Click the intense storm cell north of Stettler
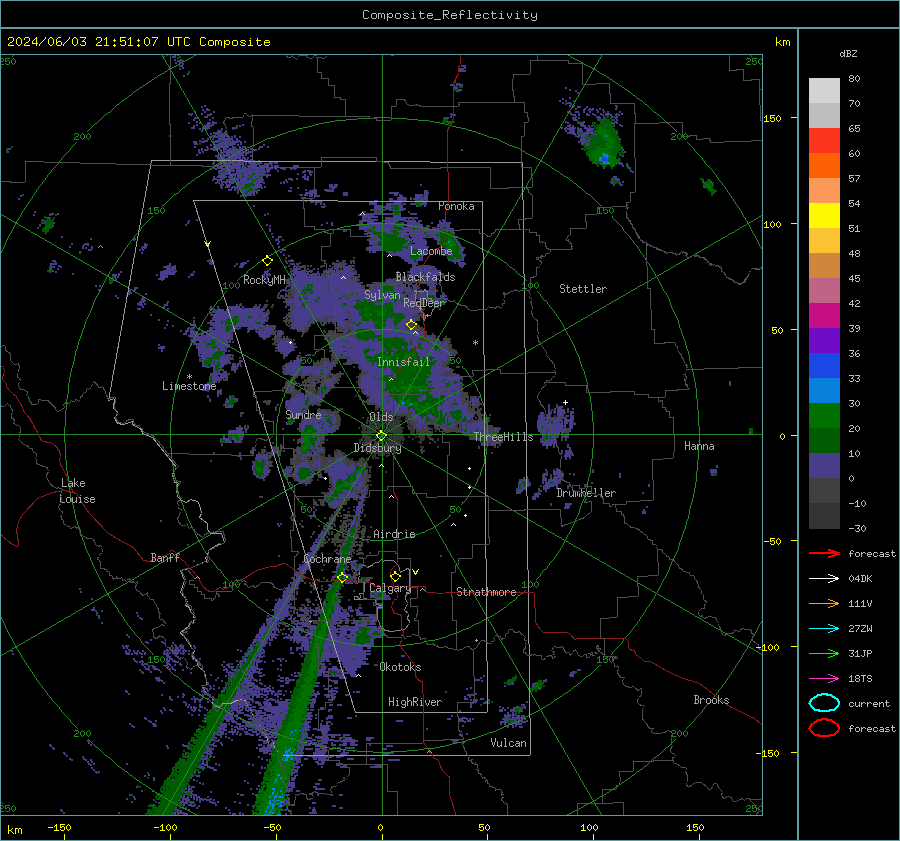This screenshot has width=900, height=841. (x=603, y=144)
